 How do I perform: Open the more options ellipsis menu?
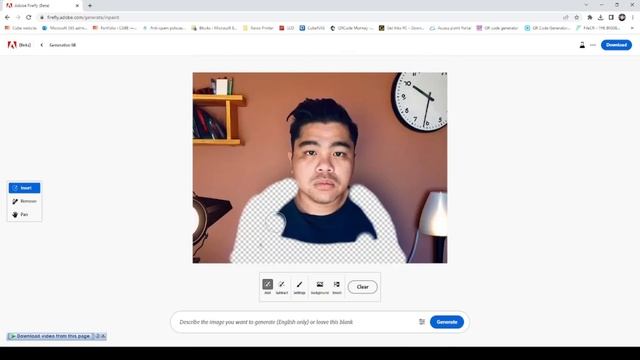(593, 45)
